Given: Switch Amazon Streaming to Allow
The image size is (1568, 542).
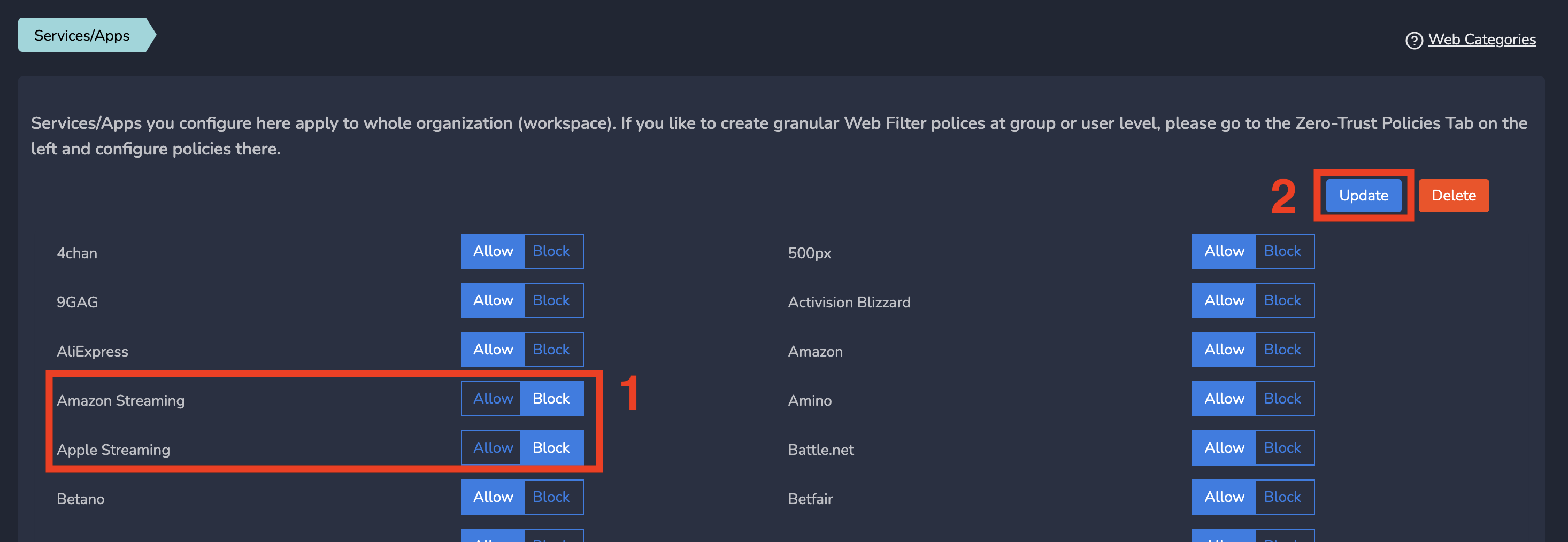Looking at the screenshot, I should click(x=493, y=399).
